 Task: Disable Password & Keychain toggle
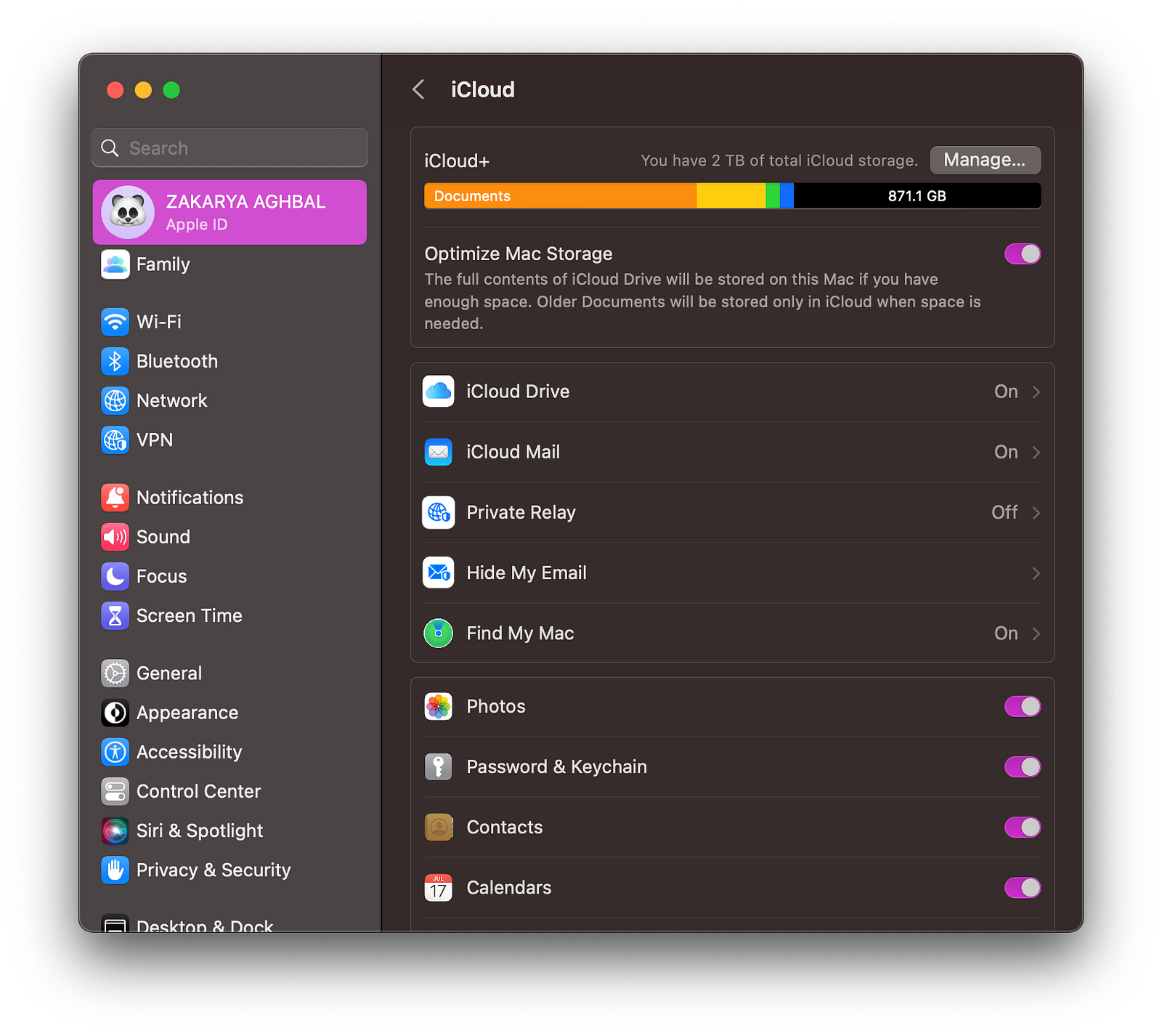(1023, 766)
